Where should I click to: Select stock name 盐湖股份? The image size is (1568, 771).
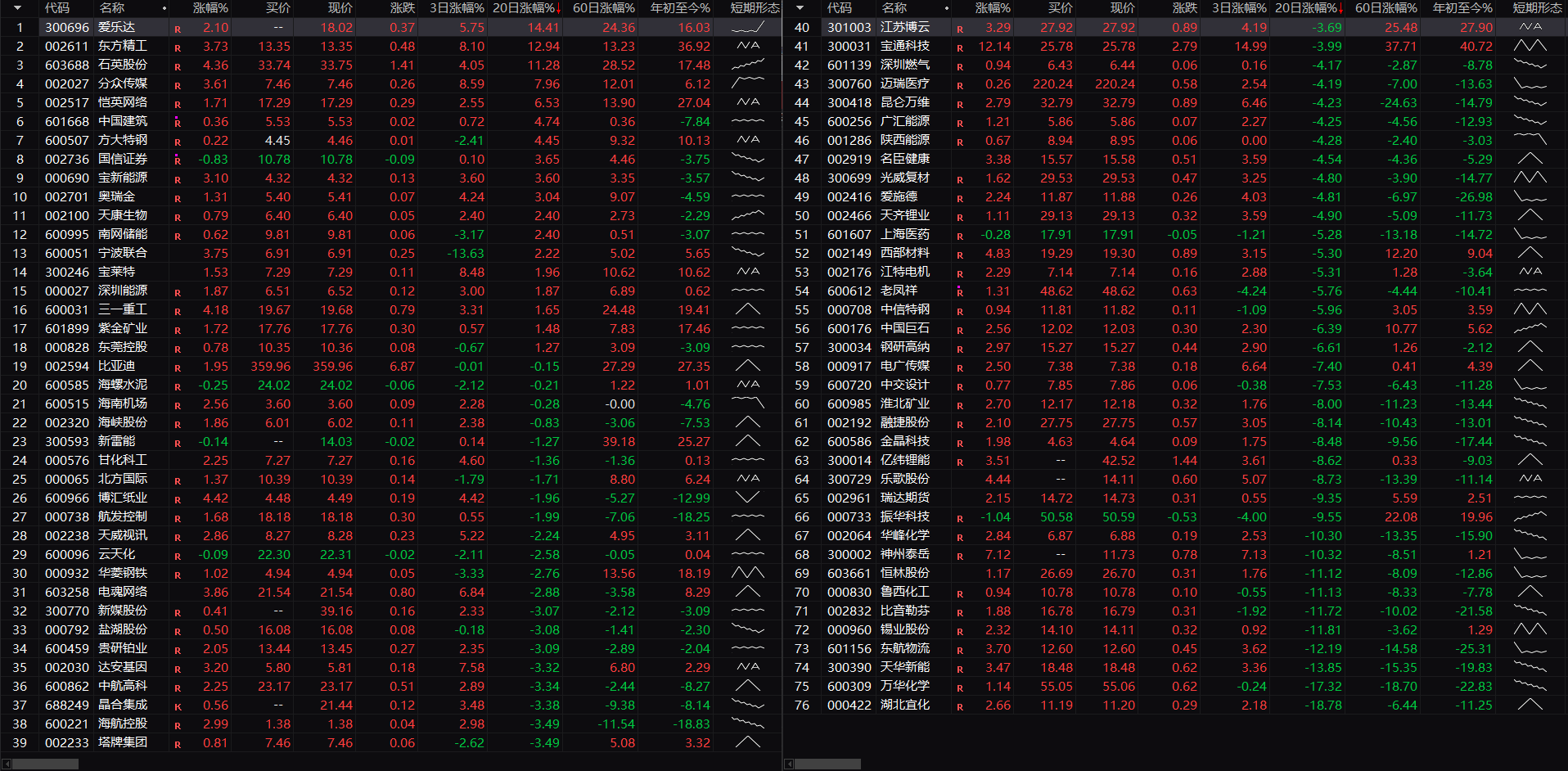click(x=123, y=630)
